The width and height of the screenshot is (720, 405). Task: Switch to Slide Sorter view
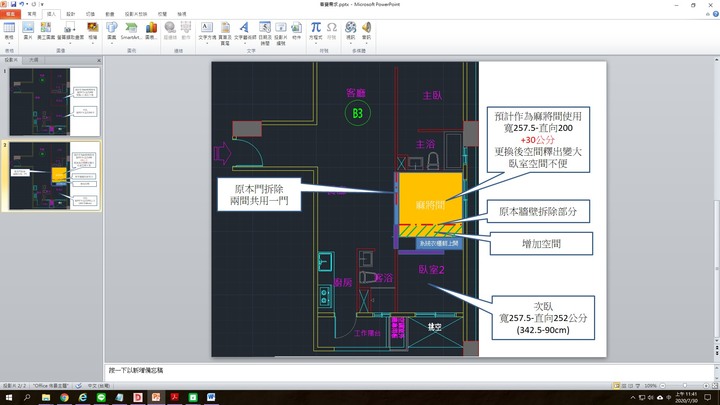pyautogui.click(x=624, y=386)
